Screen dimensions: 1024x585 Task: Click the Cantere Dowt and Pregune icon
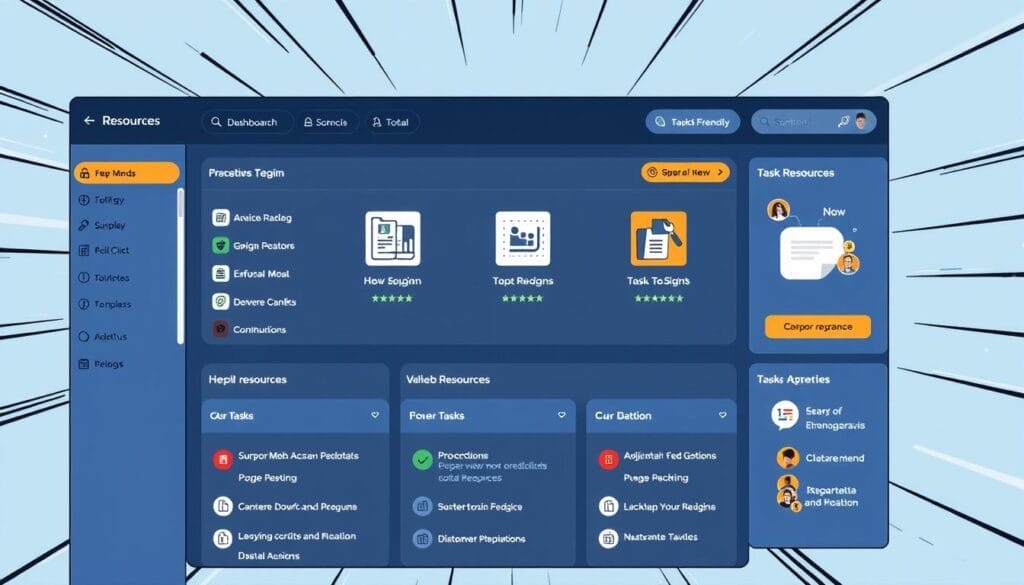click(223, 506)
